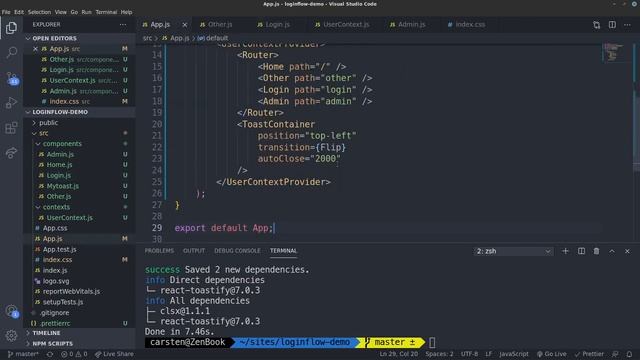
Task: Open Login.js from Open Editors list
Action: [x=62, y=70]
